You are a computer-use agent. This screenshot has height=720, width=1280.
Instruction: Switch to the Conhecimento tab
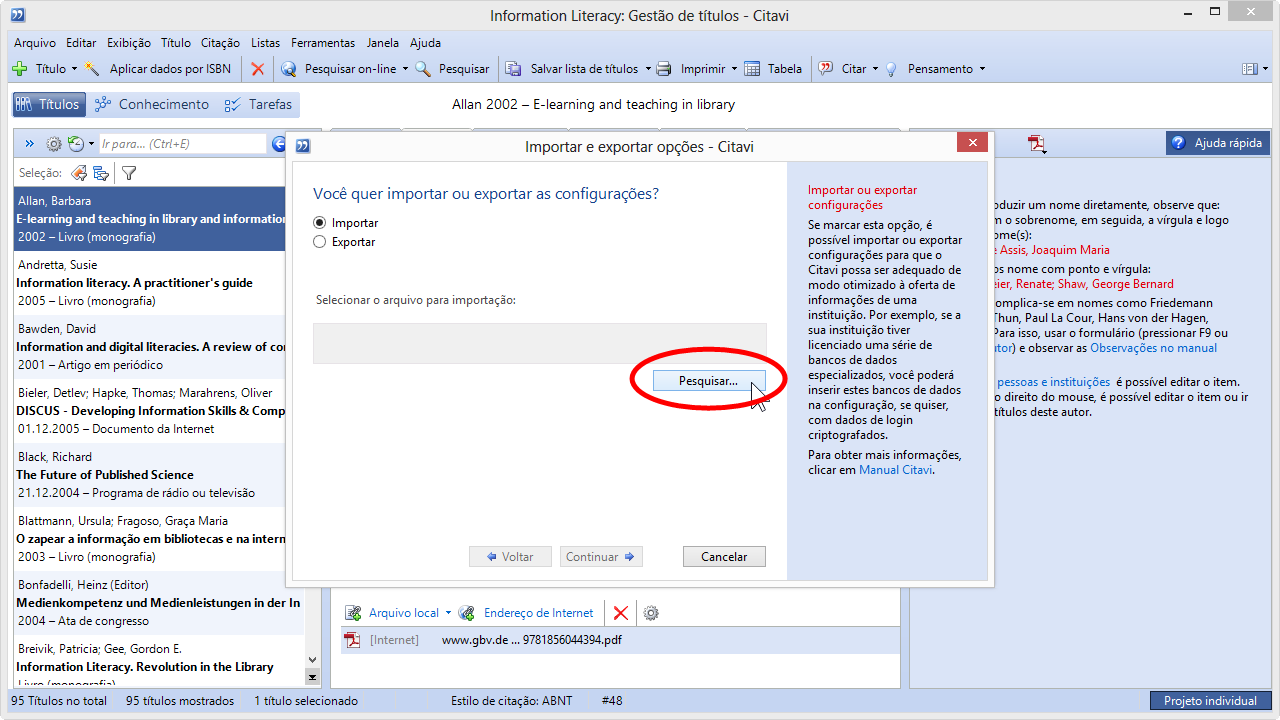point(152,104)
